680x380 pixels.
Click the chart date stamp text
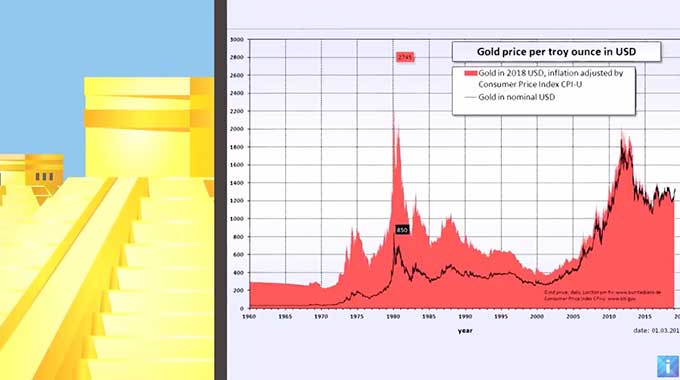657,331
